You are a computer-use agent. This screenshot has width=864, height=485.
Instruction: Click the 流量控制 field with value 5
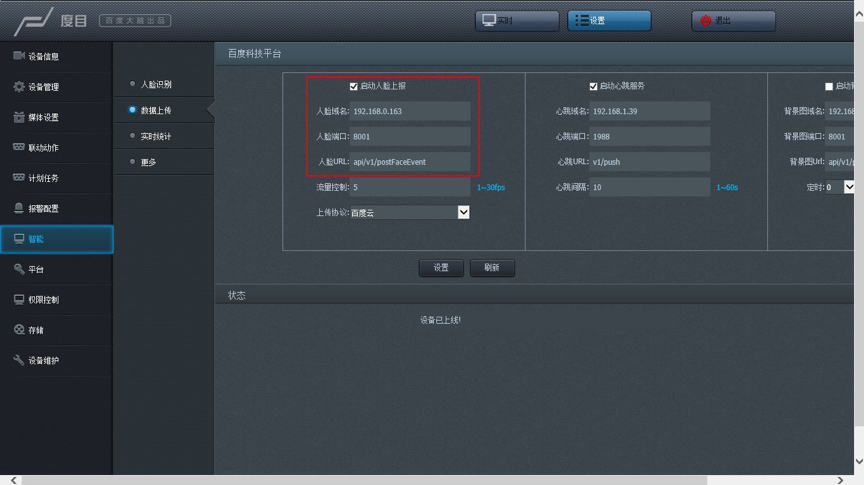409,187
